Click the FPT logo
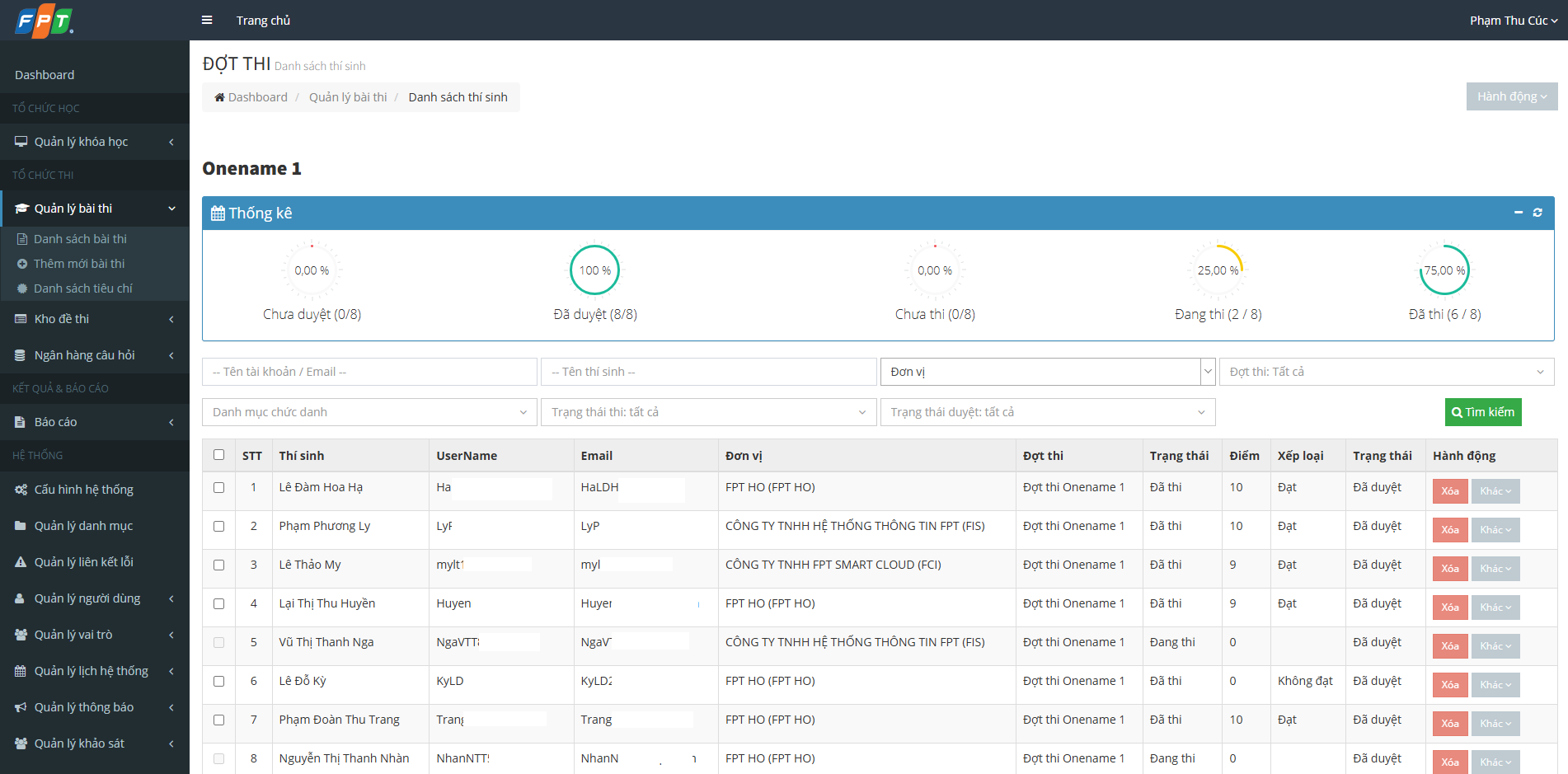Viewport: 1568px width, 774px height. (45, 21)
